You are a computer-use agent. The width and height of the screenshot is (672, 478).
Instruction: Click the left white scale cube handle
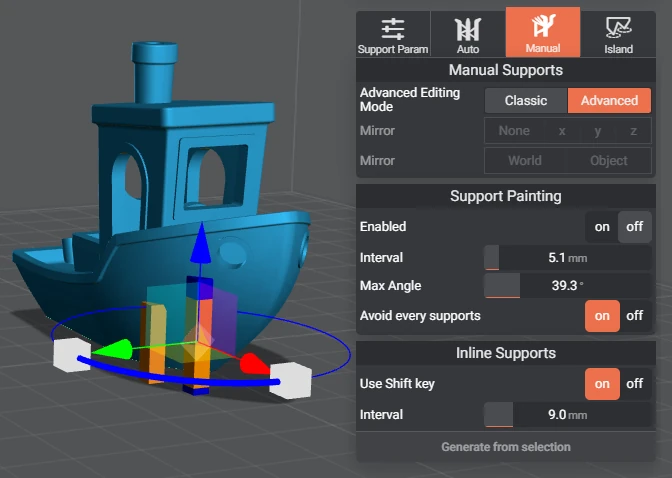point(72,354)
